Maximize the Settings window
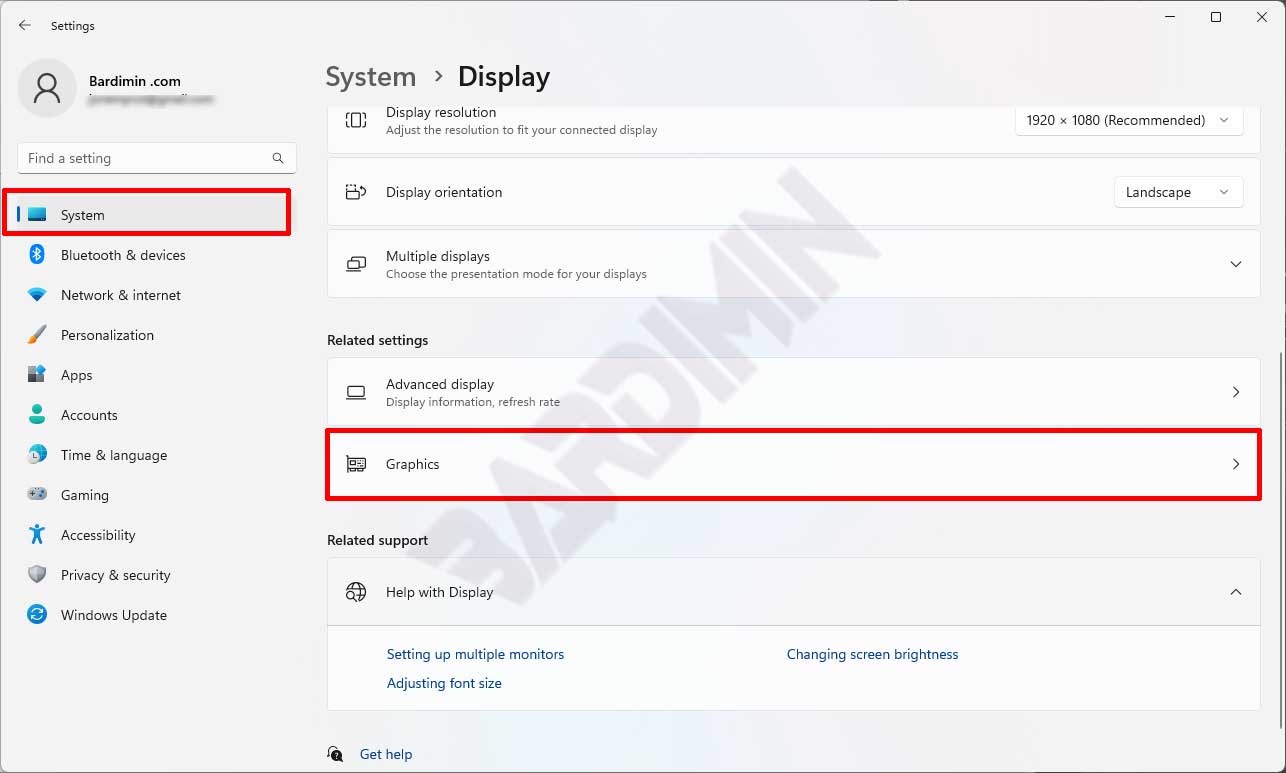The height and width of the screenshot is (773, 1286). [x=1216, y=17]
